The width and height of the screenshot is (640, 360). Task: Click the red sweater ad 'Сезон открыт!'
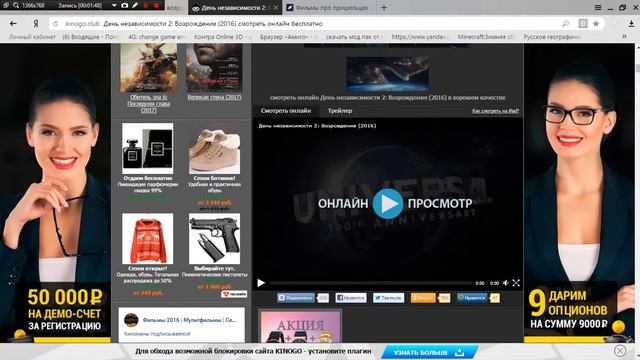coord(147,239)
